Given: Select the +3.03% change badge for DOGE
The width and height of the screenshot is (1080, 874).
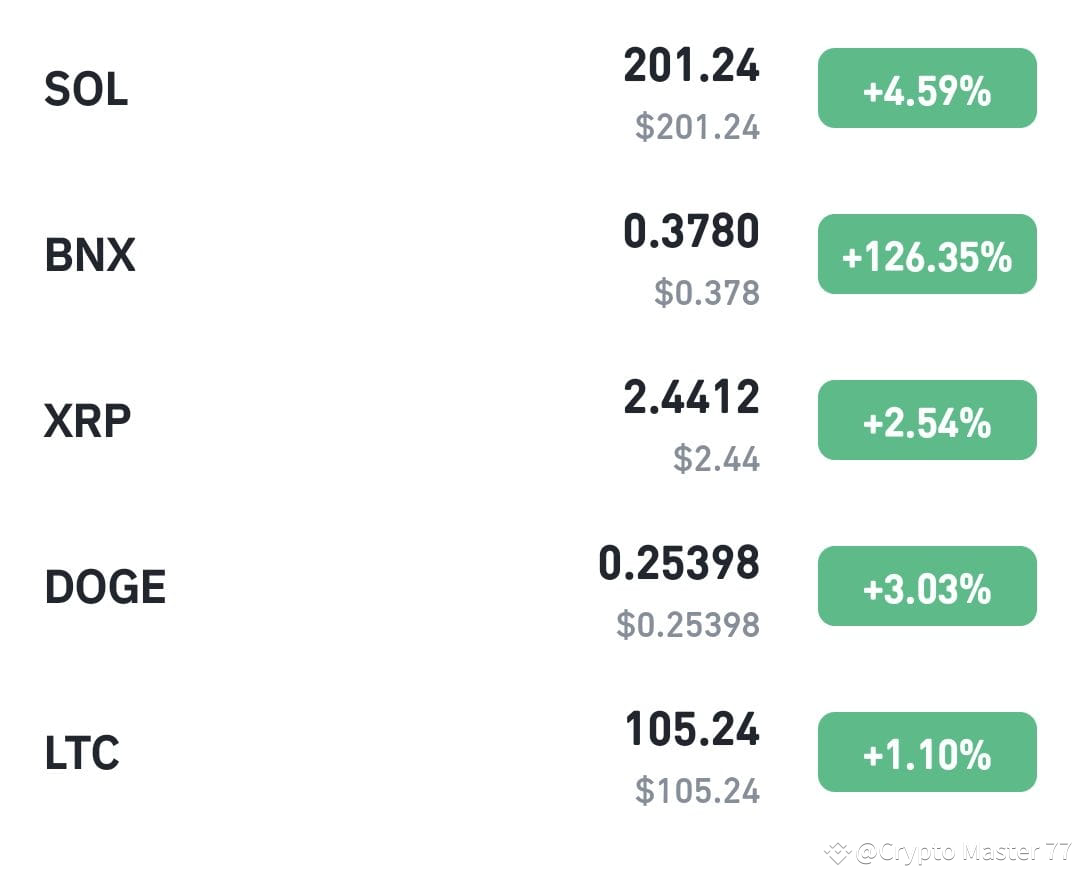Looking at the screenshot, I should pos(926,588).
